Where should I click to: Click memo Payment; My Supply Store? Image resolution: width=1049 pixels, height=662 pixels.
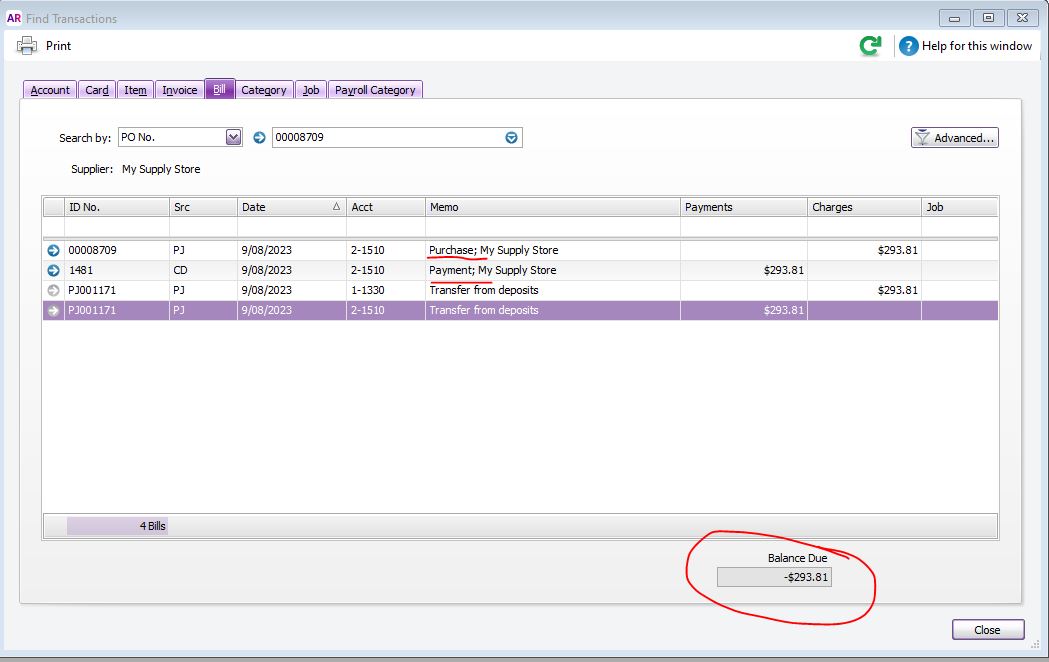(x=492, y=271)
